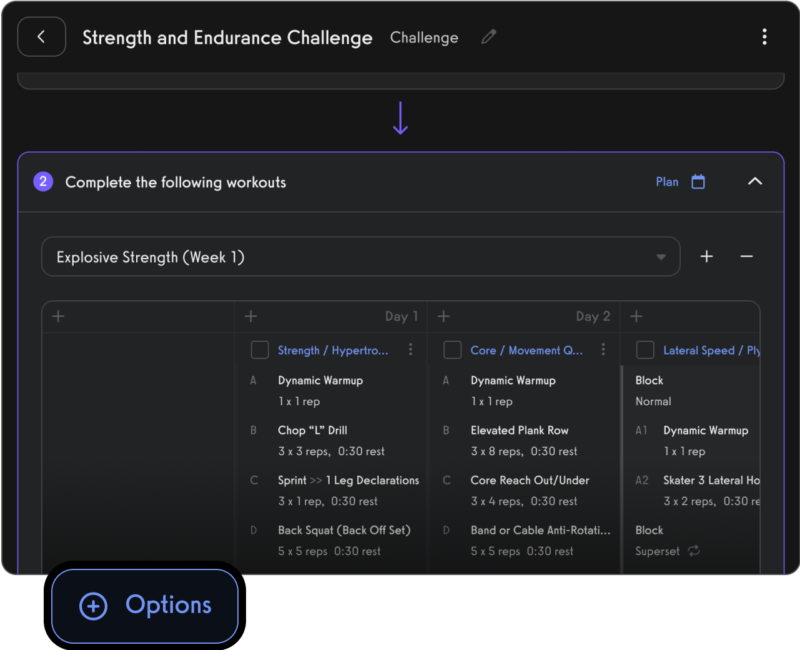800x650 pixels.
Task: Open the Explosive Strength (Week 1) dropdown
Action: tap(360, 256)
